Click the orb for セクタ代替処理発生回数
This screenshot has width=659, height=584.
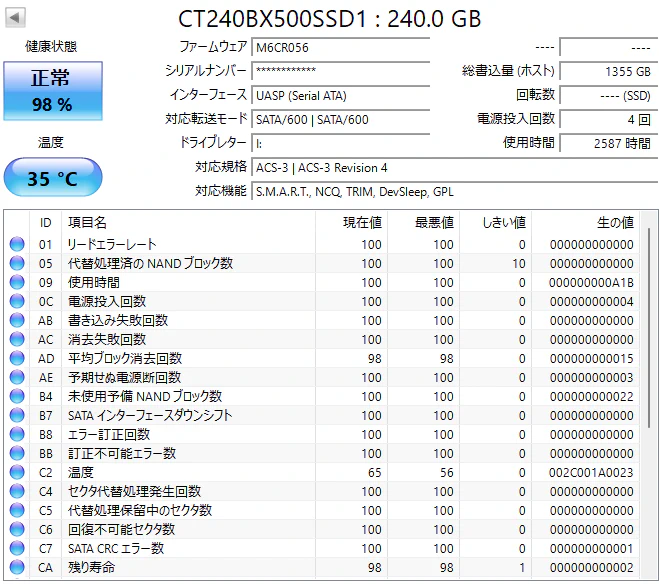[17, 491]
